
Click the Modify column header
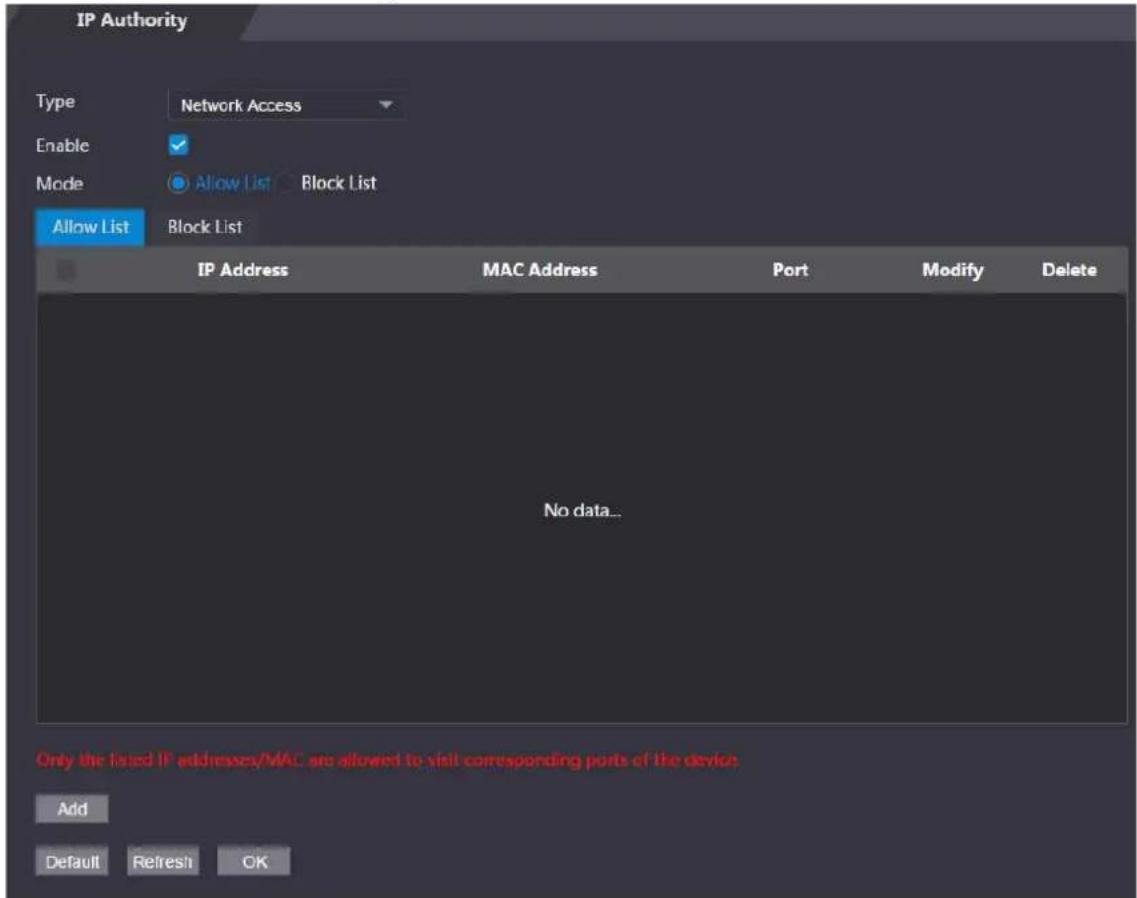coord(953,270)
